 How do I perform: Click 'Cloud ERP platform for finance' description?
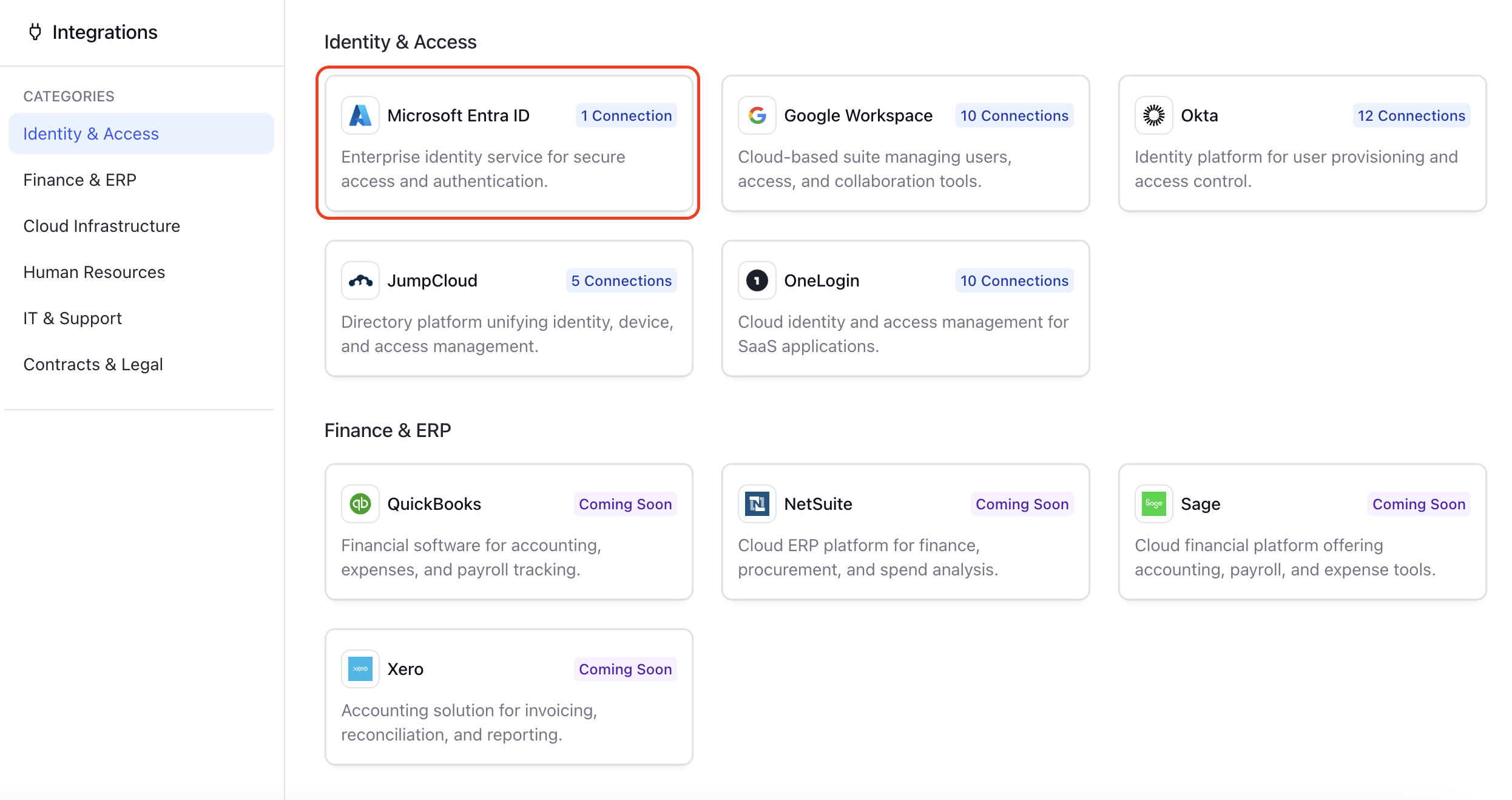coord(868,557)
